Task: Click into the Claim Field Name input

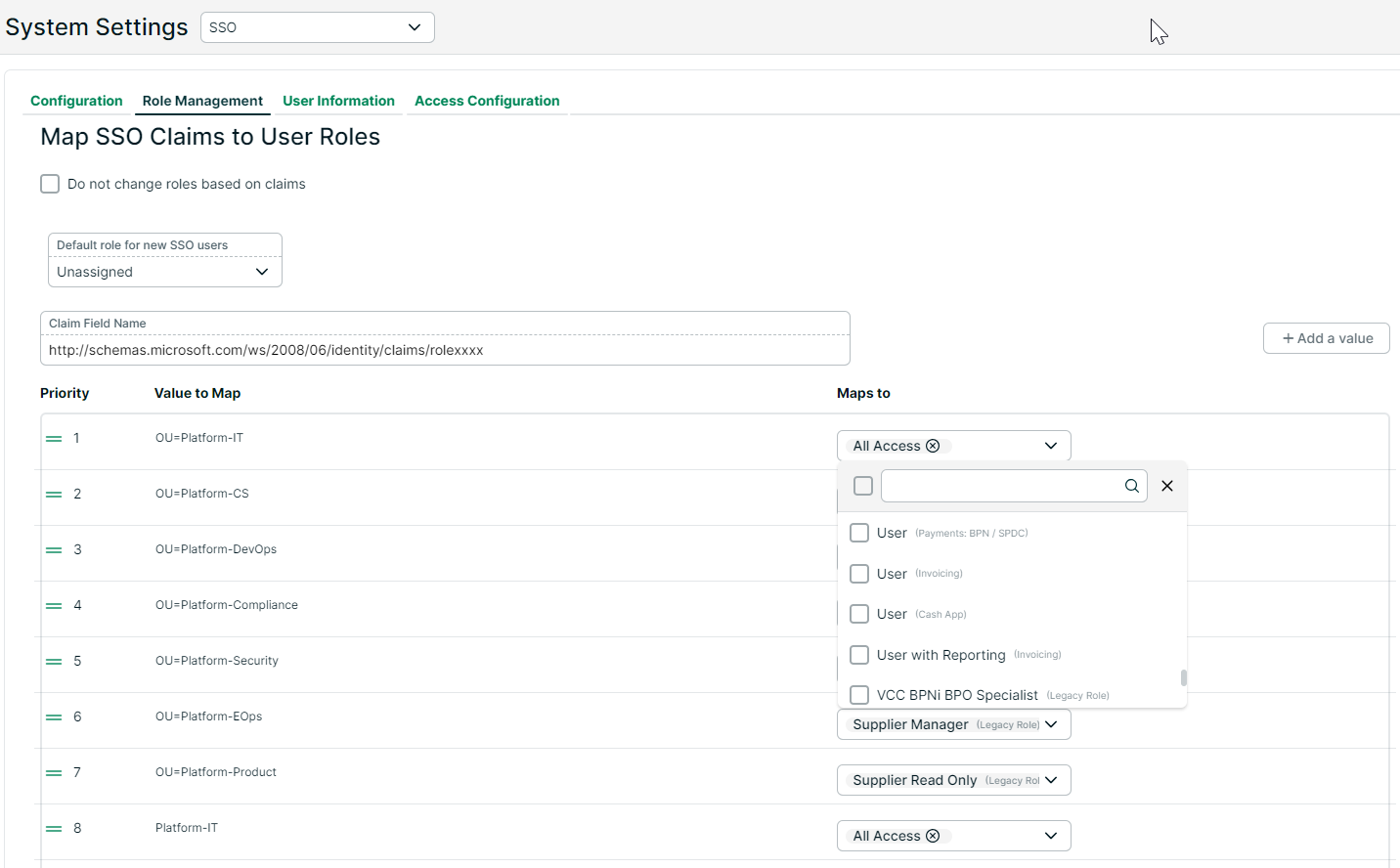Action: (445, 350)
